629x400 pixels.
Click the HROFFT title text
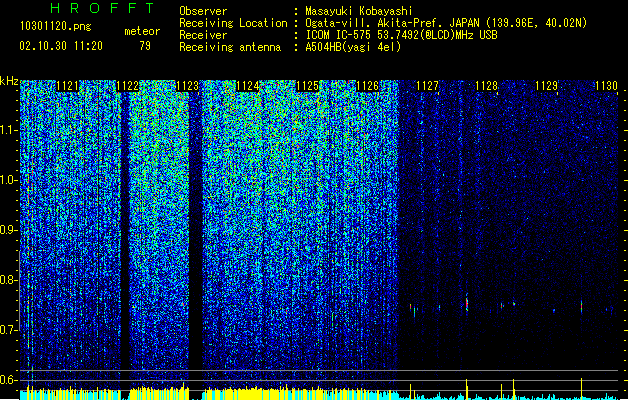pos(102,8)
